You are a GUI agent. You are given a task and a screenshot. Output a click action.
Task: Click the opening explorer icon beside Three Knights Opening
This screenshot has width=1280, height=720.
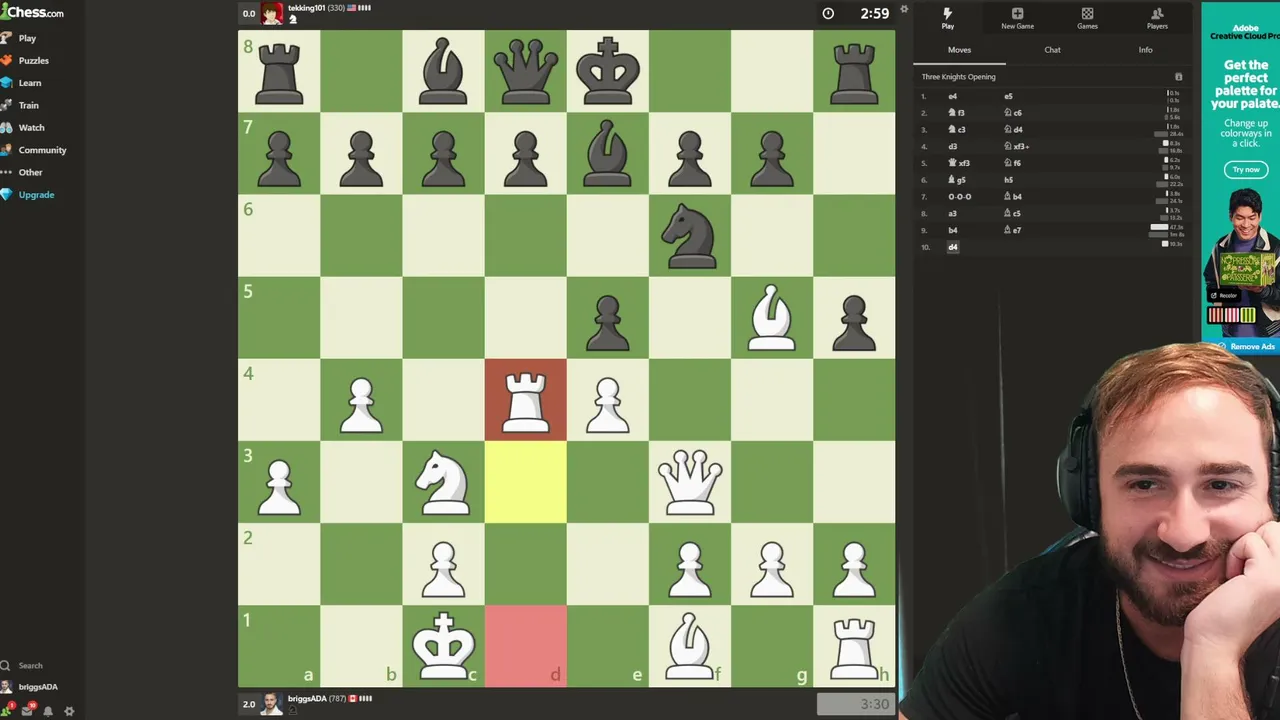coord(1178,77)
